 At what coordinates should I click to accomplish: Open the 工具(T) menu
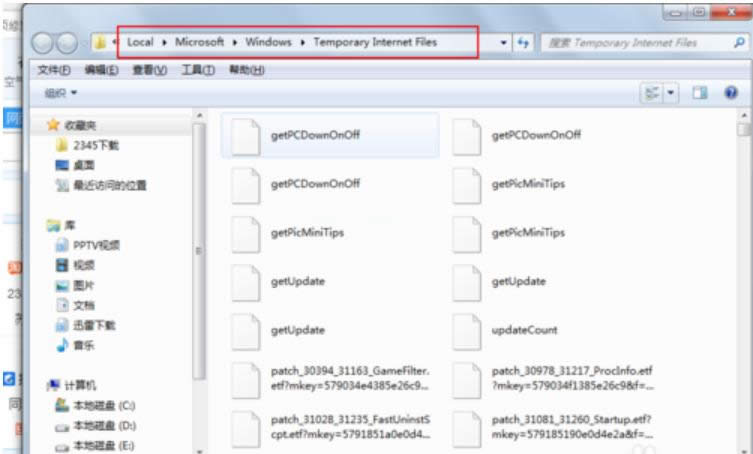(x=198, y=70)
